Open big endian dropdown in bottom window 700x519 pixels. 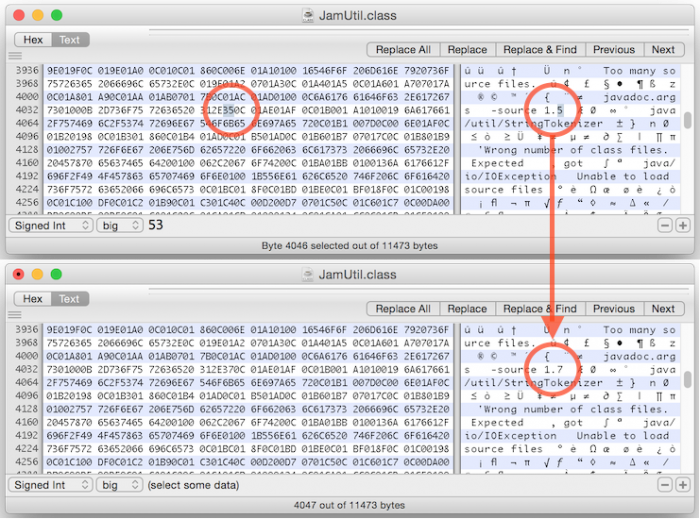click(120, 485)
